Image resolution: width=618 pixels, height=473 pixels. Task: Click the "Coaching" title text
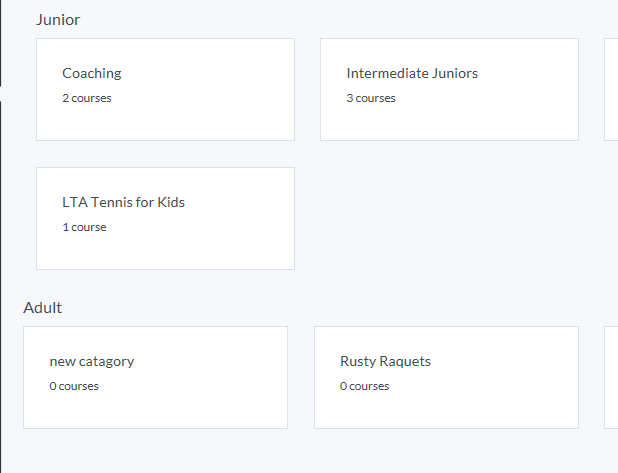92,73
